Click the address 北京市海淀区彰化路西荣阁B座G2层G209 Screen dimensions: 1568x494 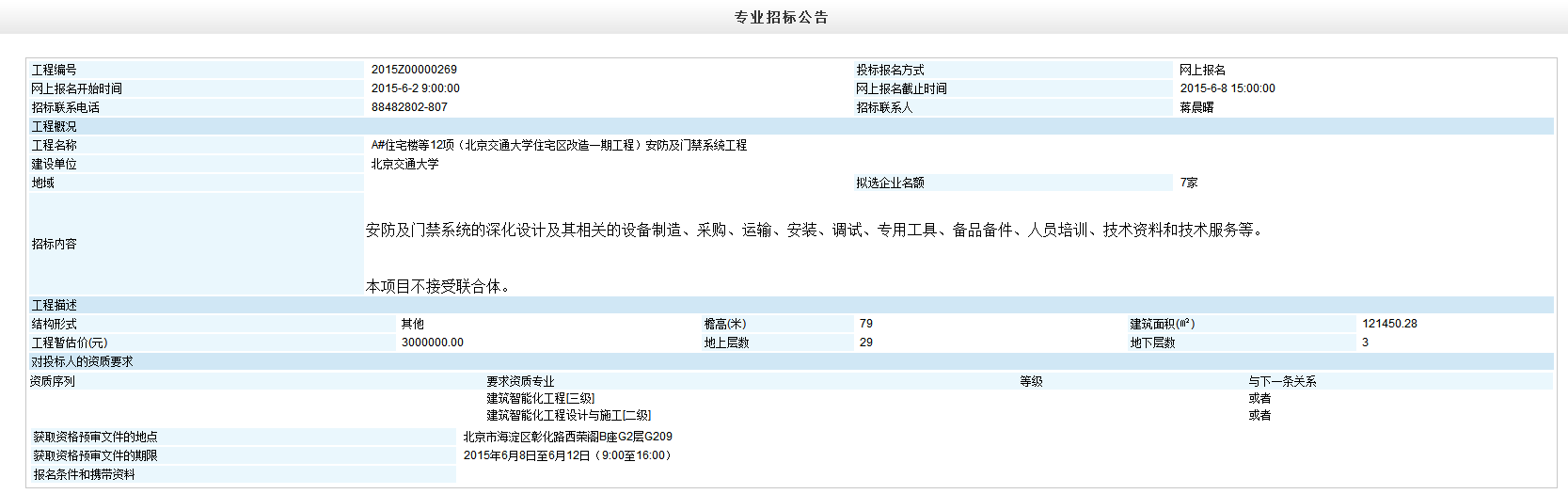coord(567,437)
